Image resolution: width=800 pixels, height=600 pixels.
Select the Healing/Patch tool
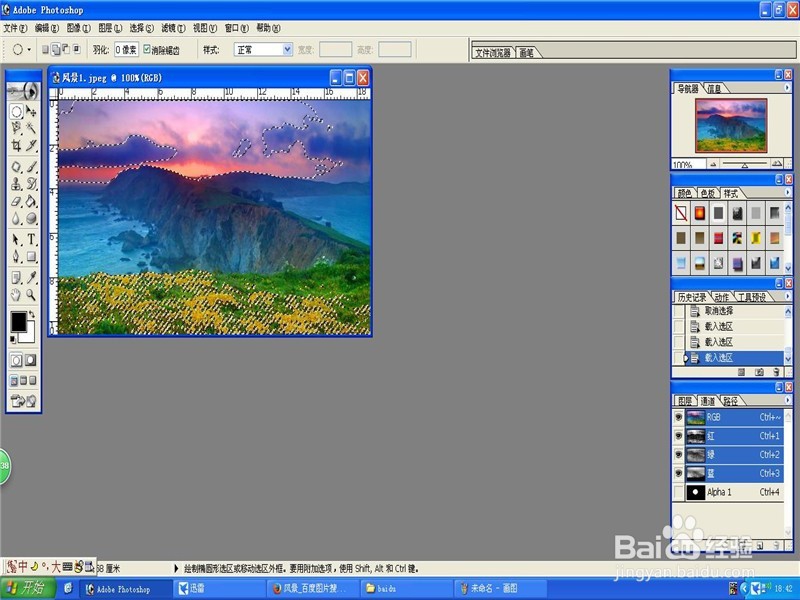tap(16, 167)
